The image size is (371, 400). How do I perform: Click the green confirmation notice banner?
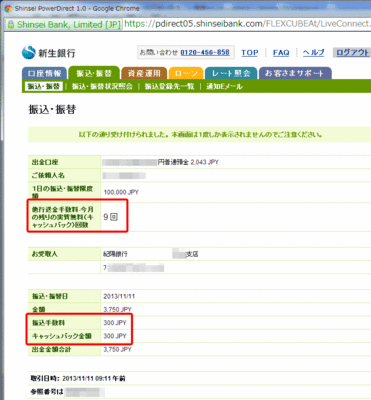(200, 135)
